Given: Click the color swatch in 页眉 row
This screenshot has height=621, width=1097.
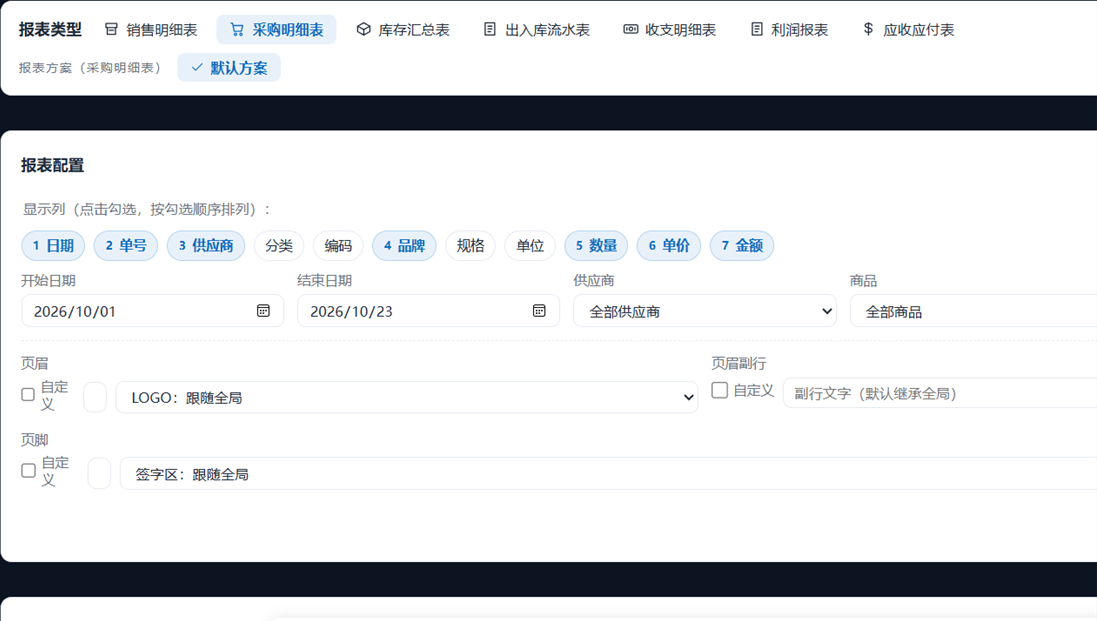Looking at the screenshot, I should tap(95, 397).
